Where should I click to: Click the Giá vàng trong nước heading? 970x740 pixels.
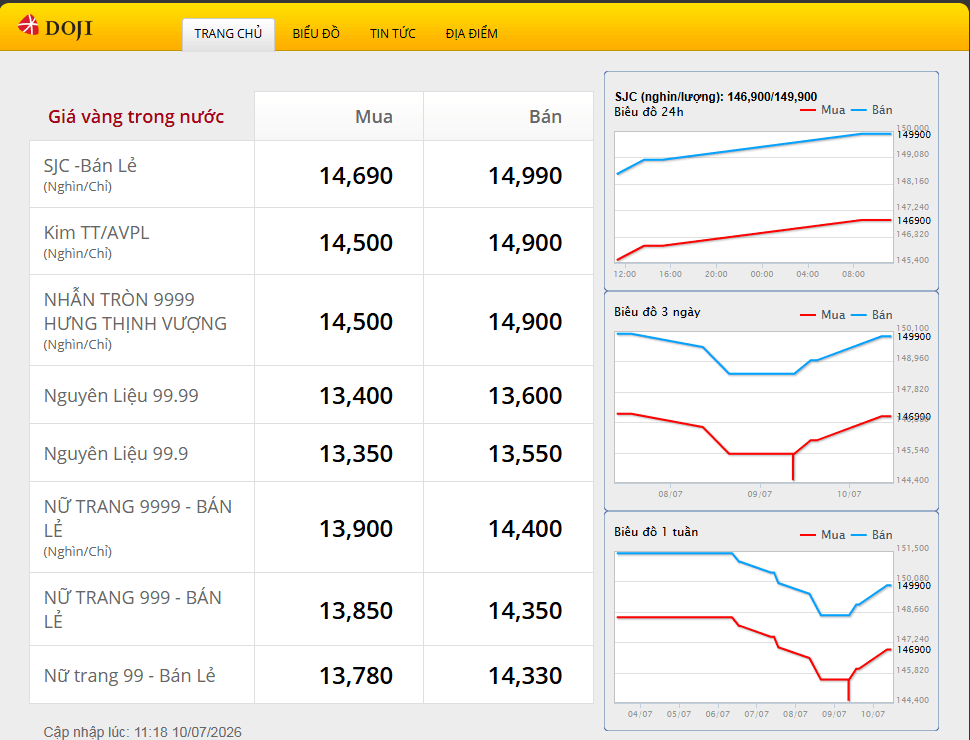[136, 117]
